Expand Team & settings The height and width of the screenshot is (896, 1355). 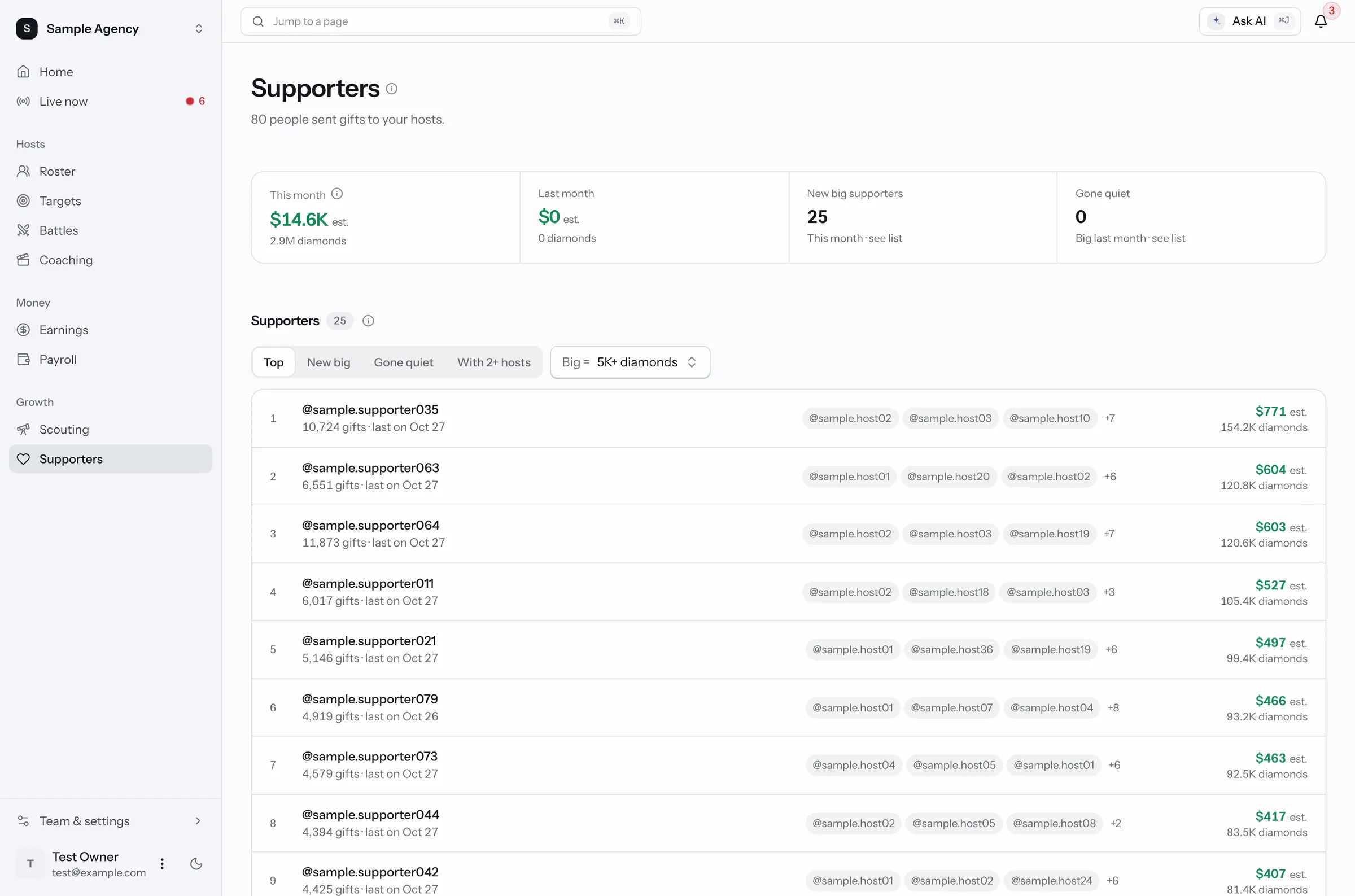tap(111, 821)
